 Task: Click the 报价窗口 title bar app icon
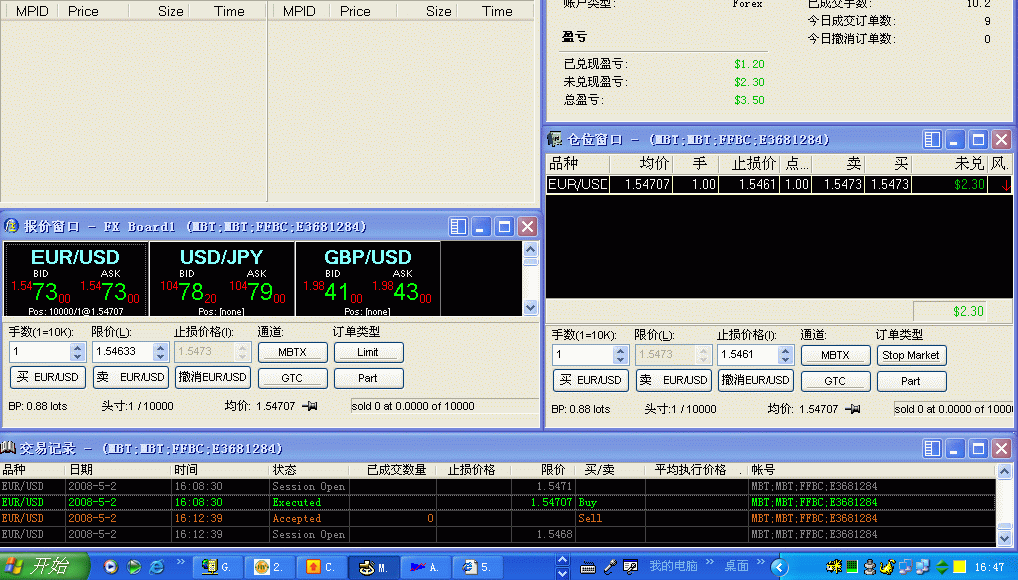coord(11,226)
